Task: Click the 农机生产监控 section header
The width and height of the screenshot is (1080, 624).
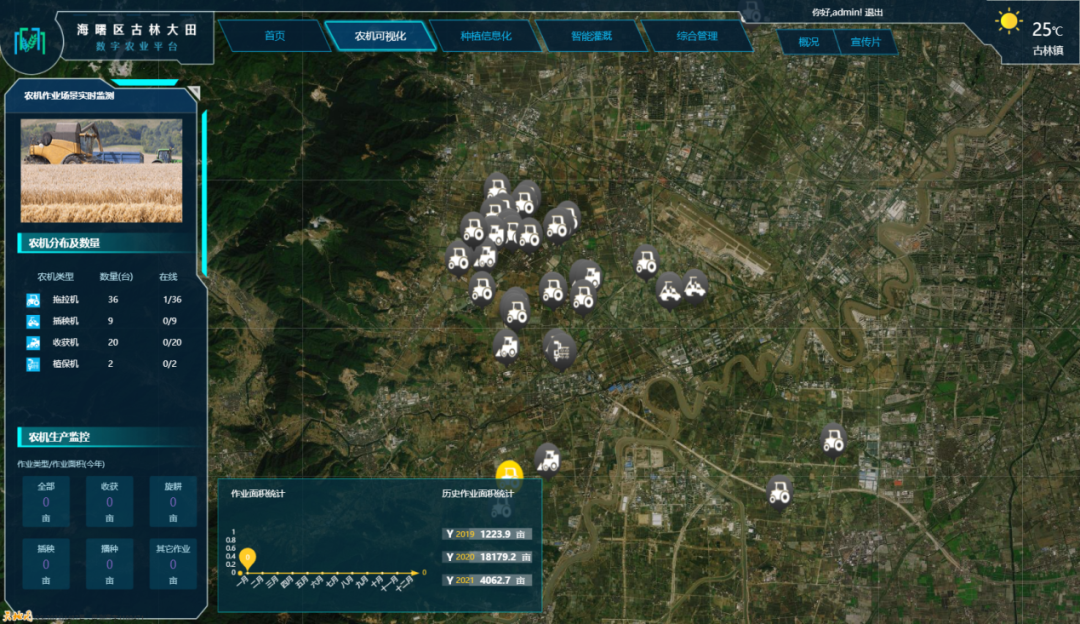Action: tap(59, 437)
